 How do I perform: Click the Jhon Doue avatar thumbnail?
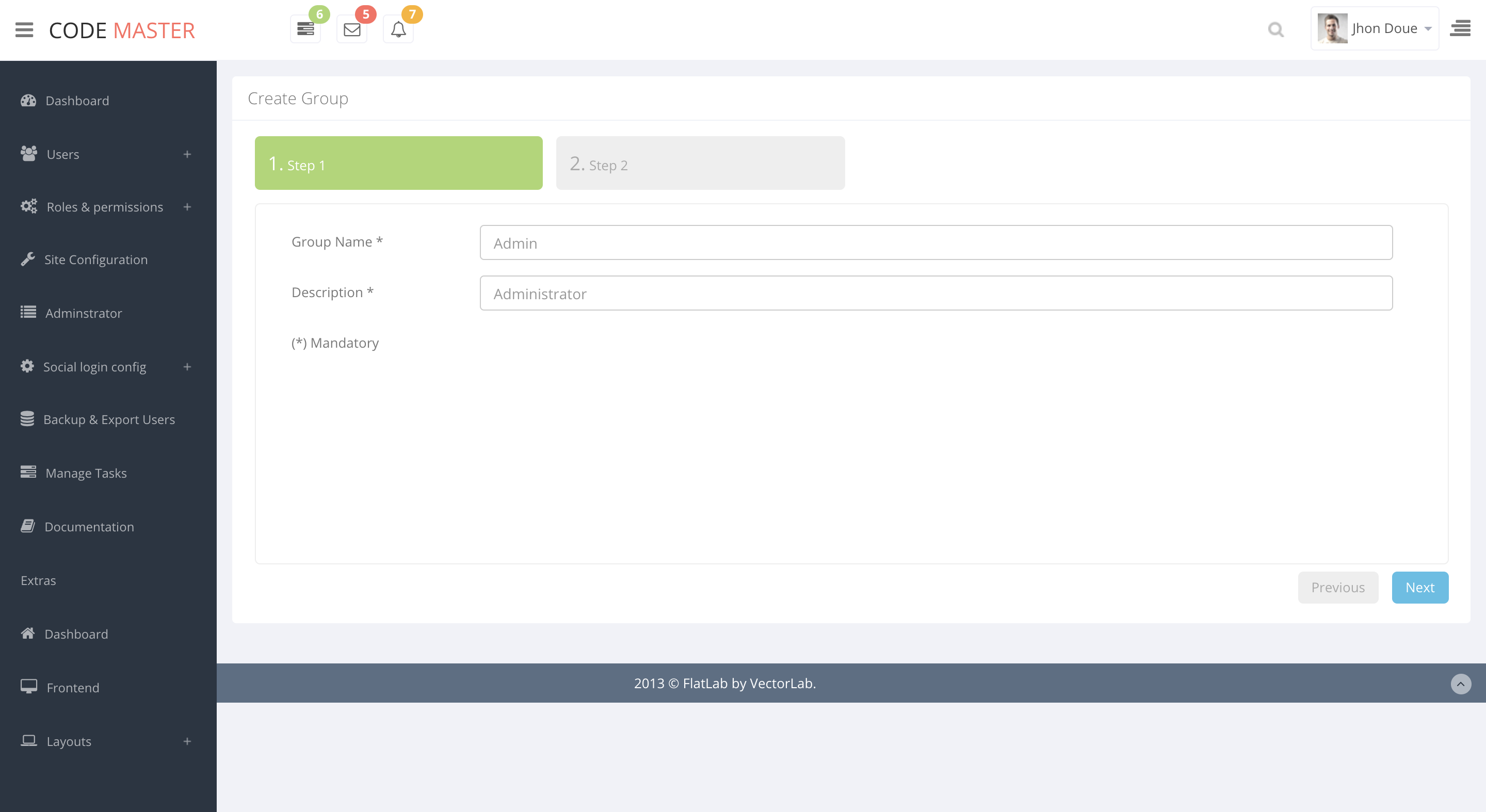(1332, 28)
